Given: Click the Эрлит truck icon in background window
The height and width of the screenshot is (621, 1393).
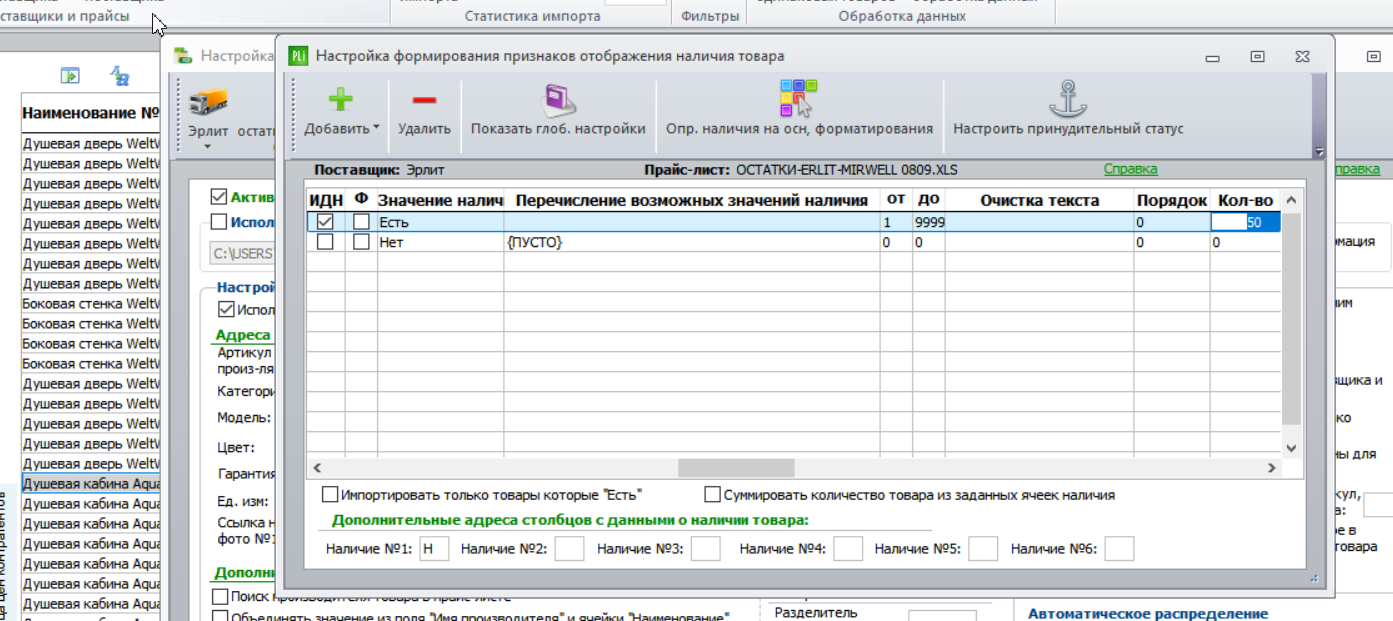Looking at the screenshot, I should click(208, 103).
